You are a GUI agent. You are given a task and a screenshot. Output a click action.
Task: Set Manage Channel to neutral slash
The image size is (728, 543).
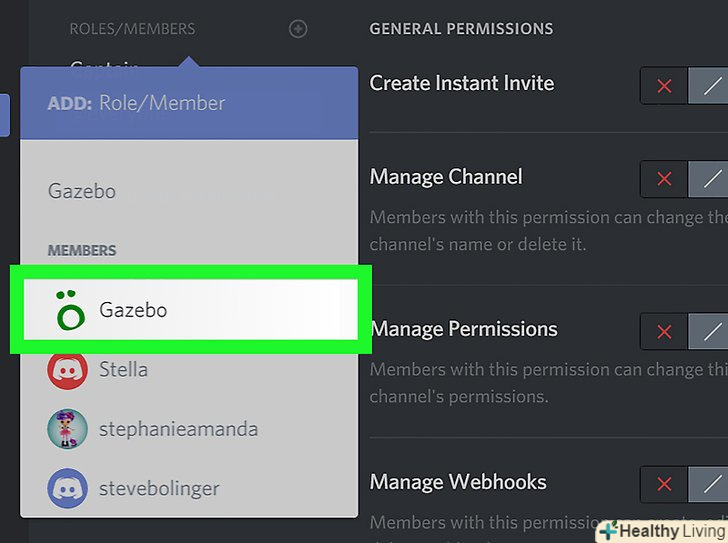pyautogui.click(x=711, y=180)
